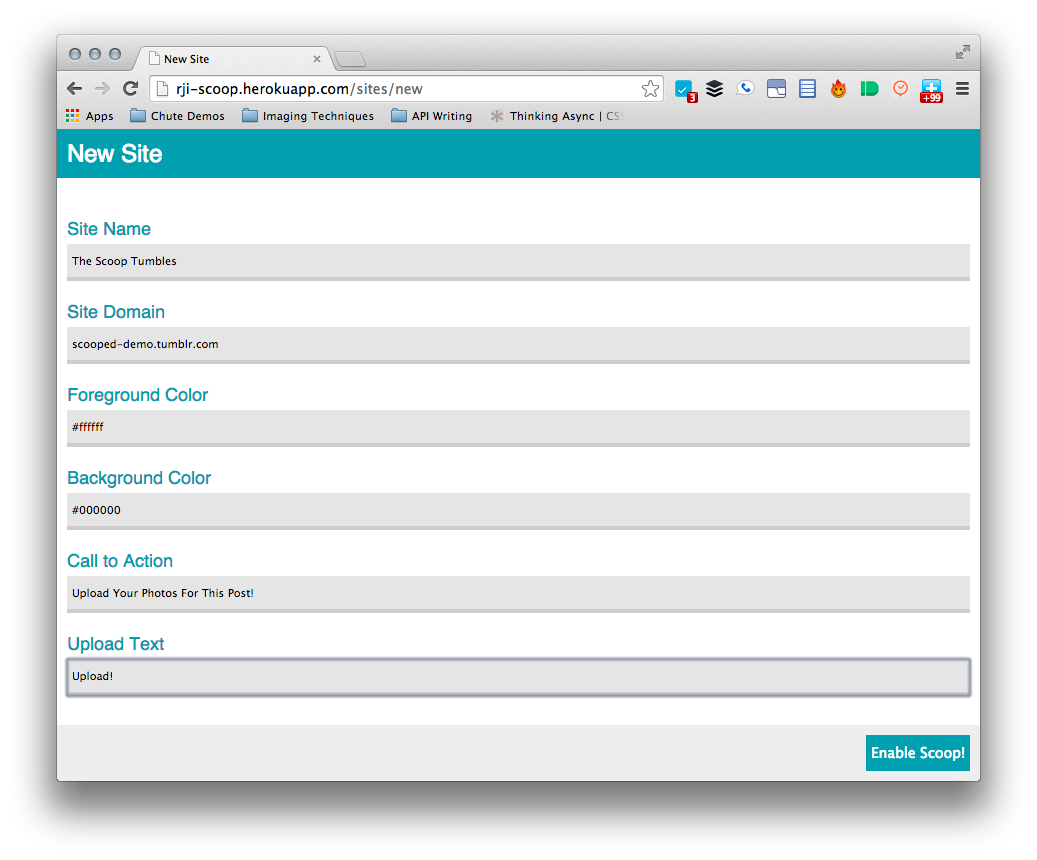The width and height of the screenshot is (1037, 860).
Task: Open a new tab with the blank tab button
Action: pos(350,60)
